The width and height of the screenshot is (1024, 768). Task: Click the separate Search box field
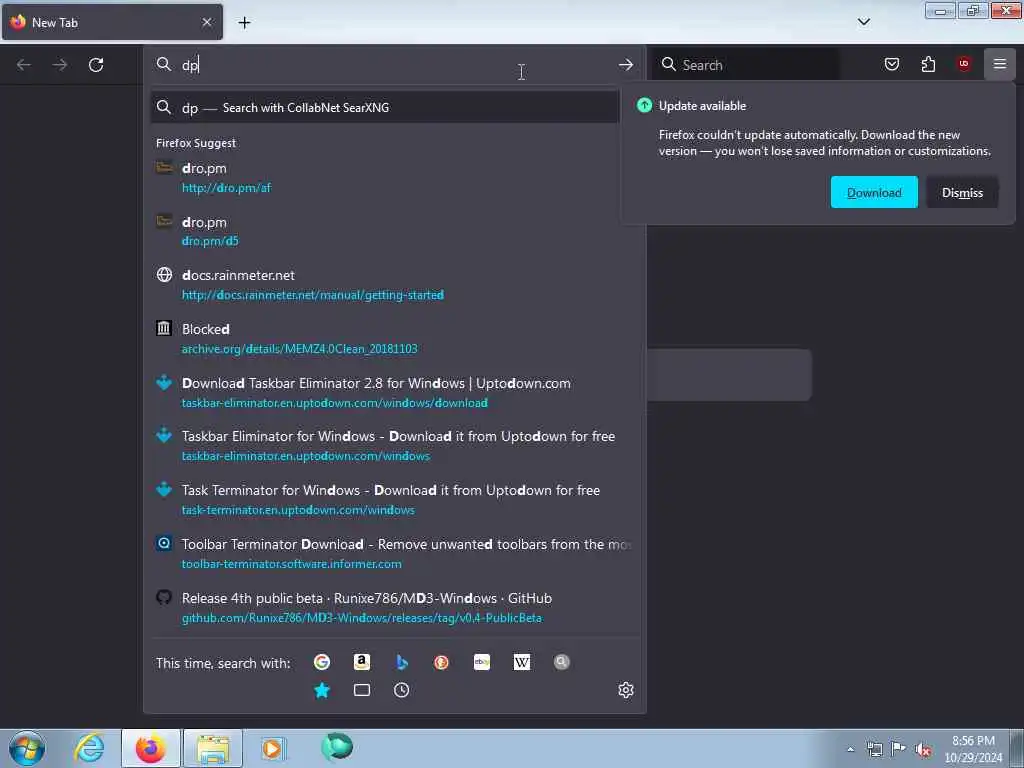pyautogui.click(x=745, y=65)
